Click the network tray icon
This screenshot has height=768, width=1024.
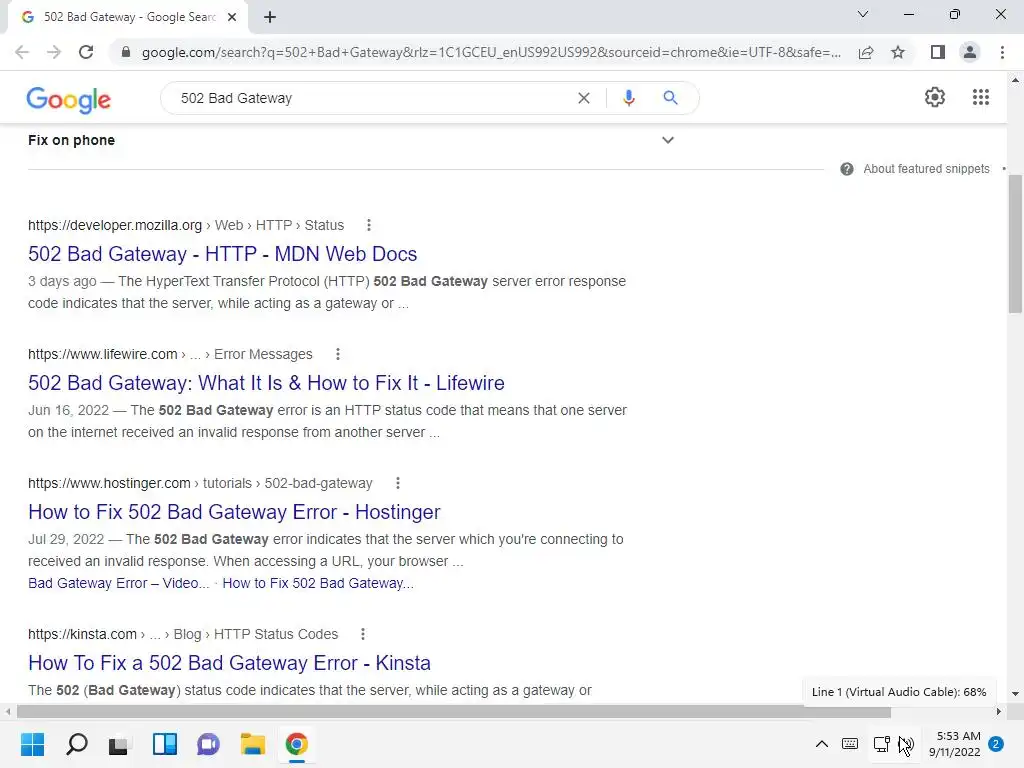(882, 744)
